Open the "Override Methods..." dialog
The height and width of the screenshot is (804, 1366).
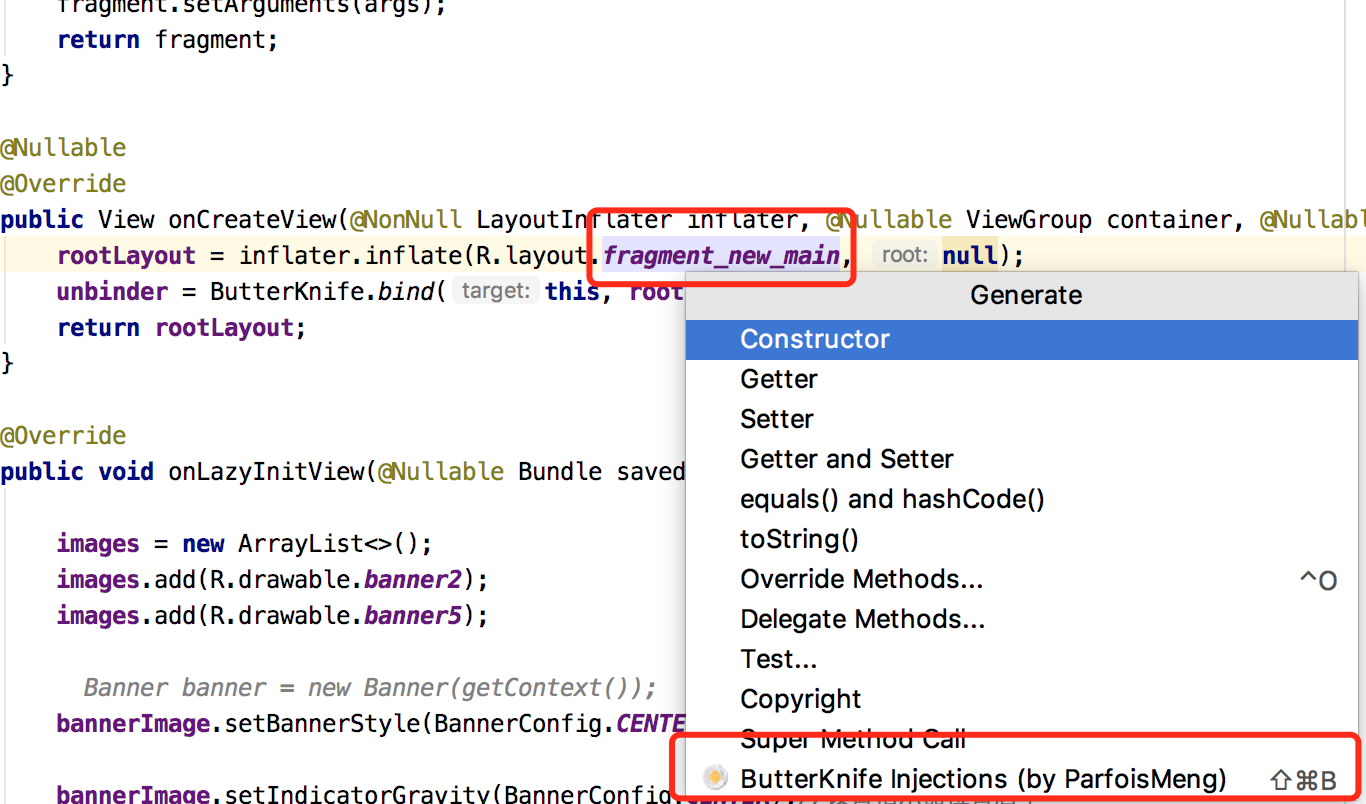click(860, 579)
